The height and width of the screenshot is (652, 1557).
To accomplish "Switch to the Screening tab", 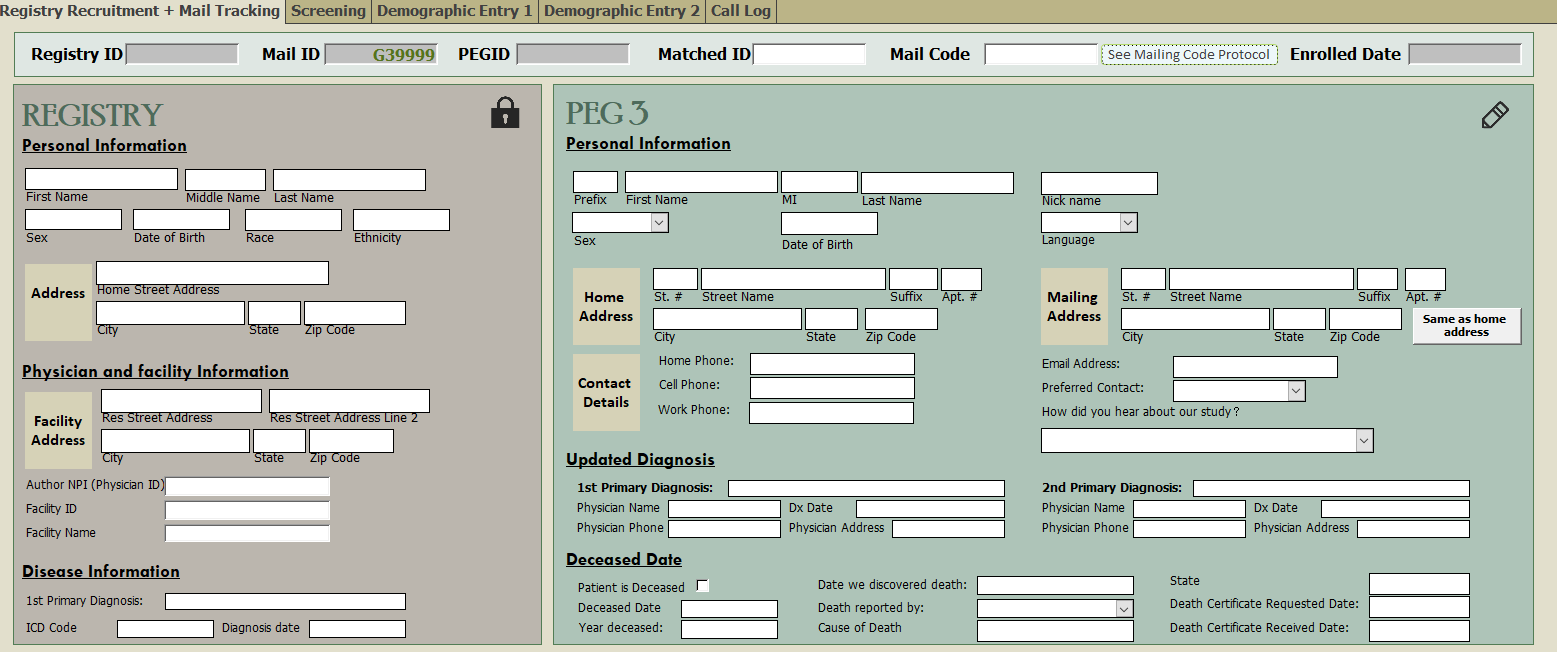I will click(x=328, y=11).
